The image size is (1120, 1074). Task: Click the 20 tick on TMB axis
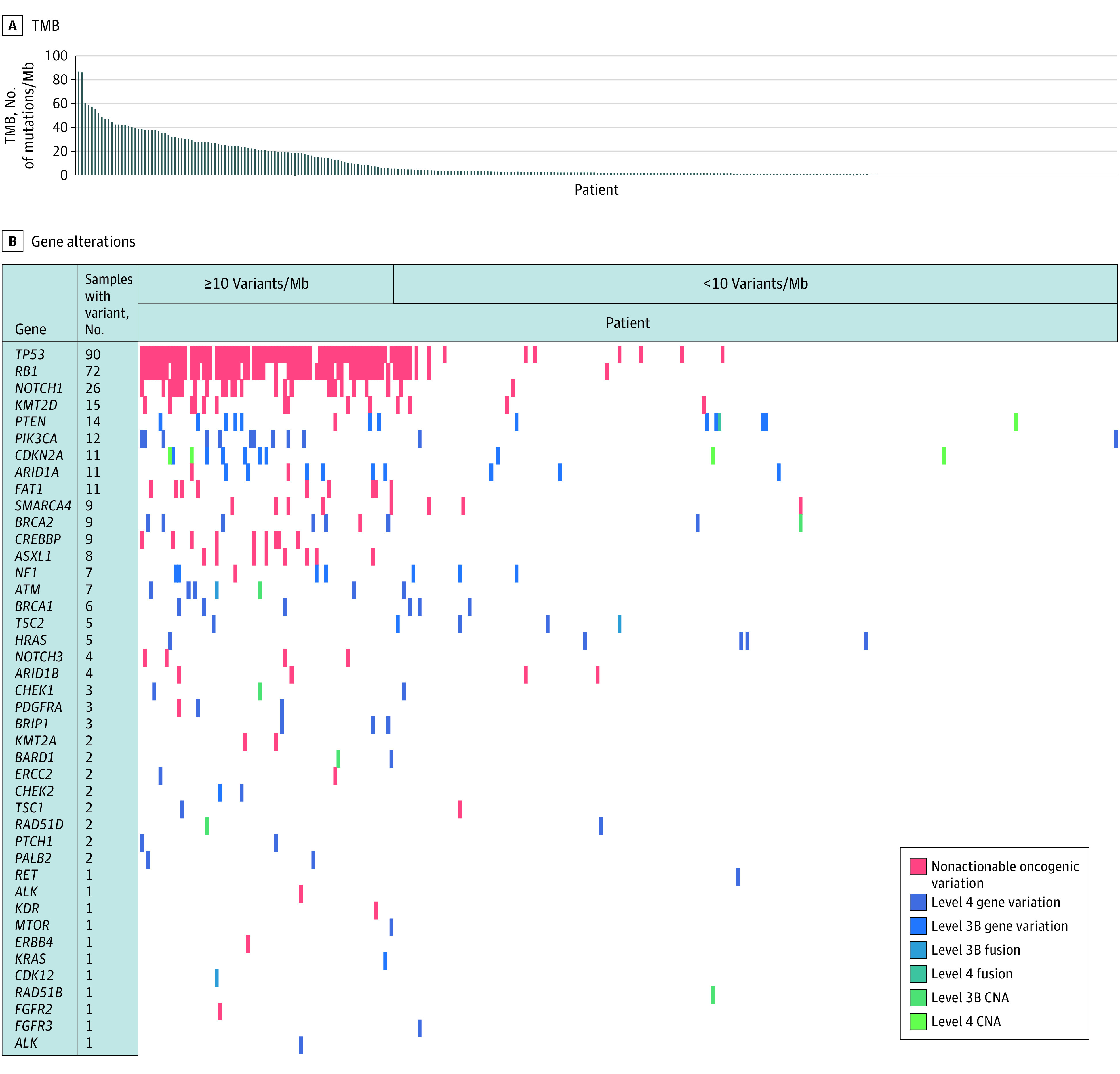[60, 151]
